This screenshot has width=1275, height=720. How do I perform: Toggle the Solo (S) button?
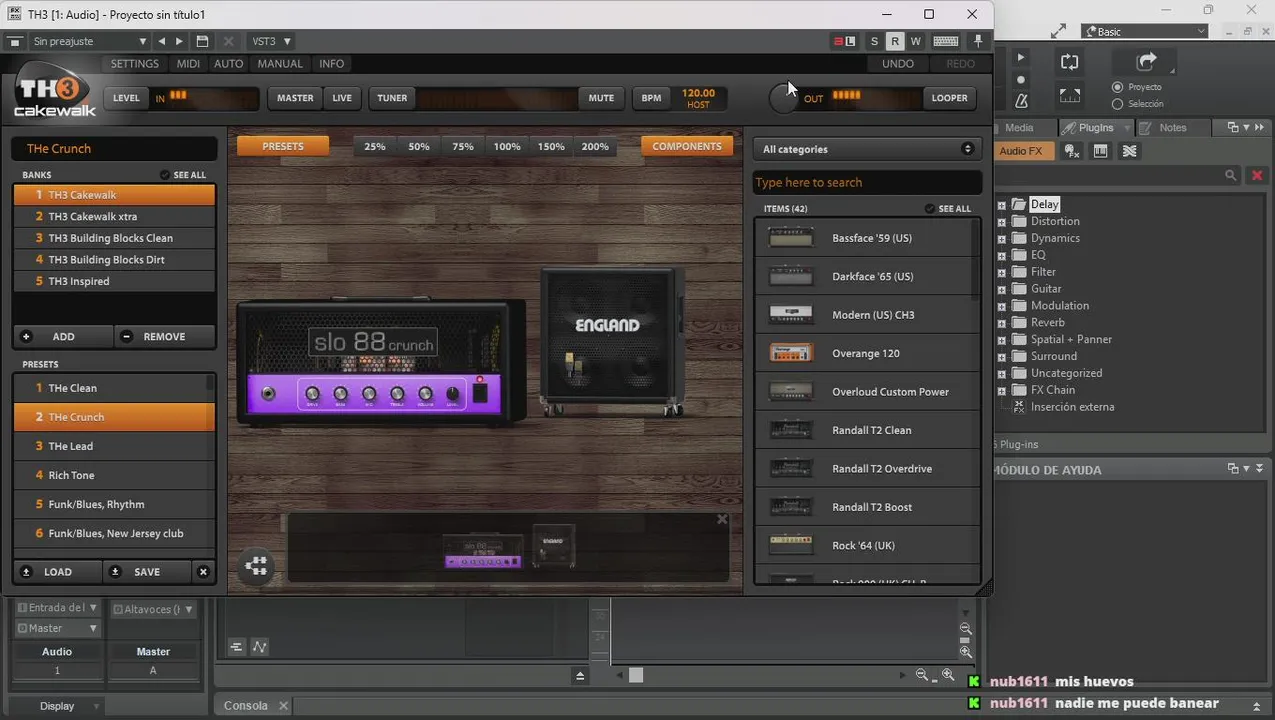tap(874, 41)
